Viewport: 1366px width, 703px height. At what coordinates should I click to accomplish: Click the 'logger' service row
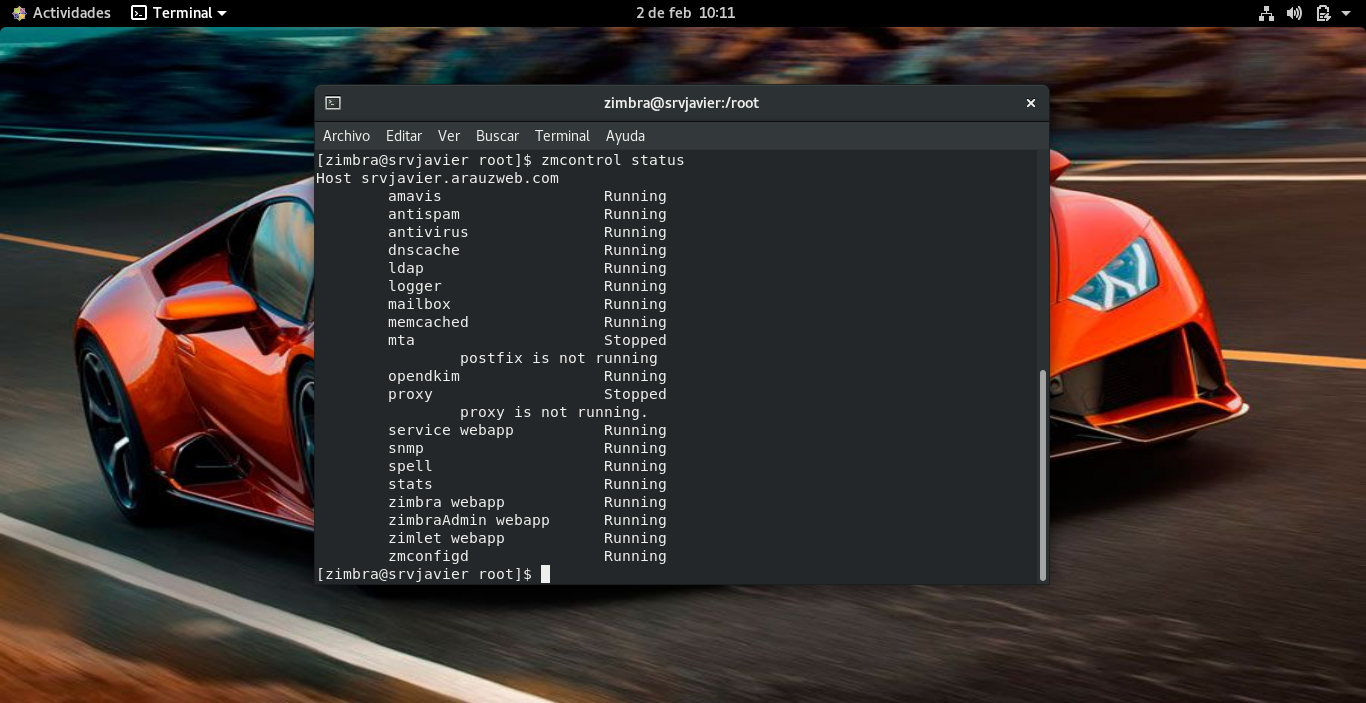point(527,286)
